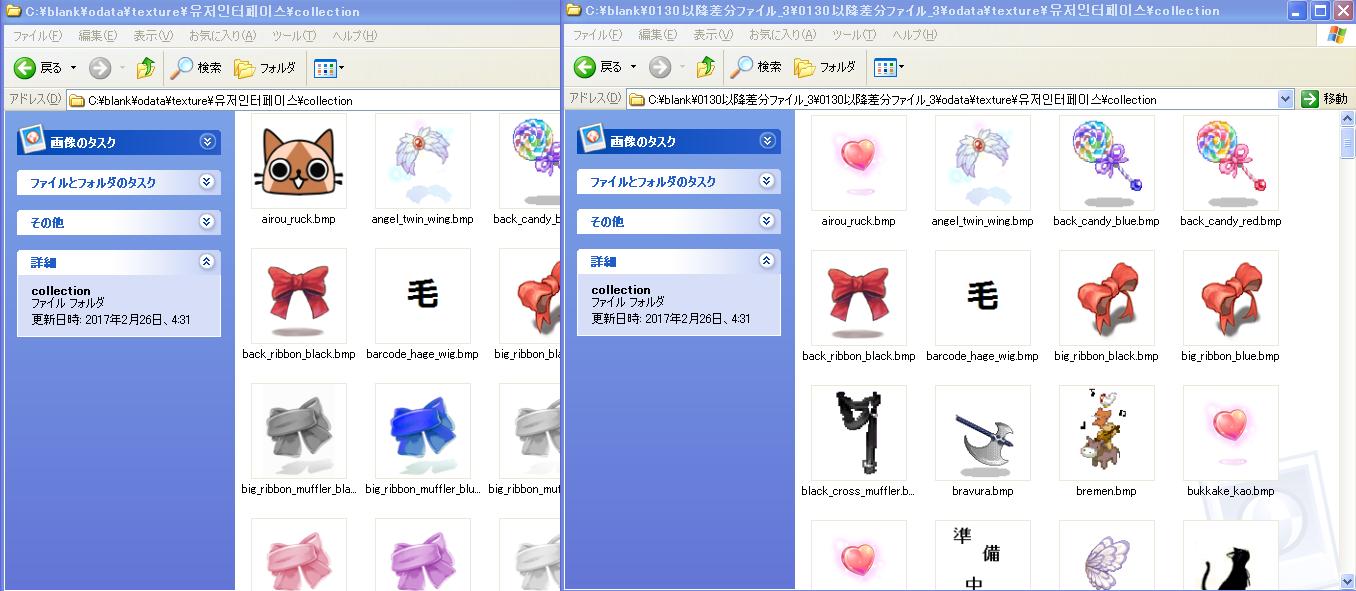Click bremen.bmp file name label
The width and height of the screenshot is (1356, 591).
(1107, 491)
